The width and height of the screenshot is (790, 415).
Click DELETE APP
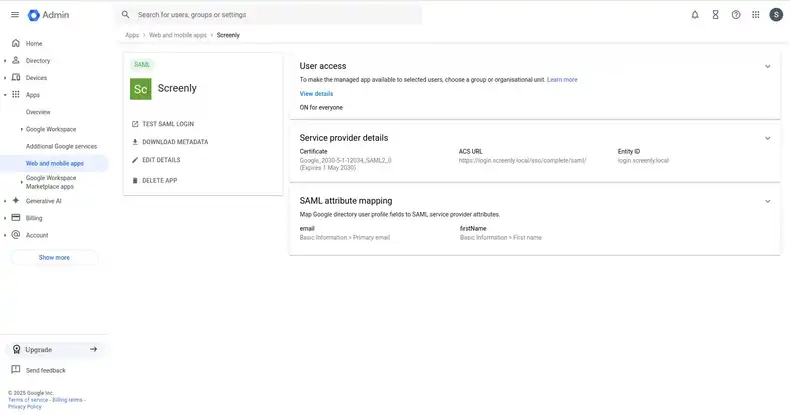pos(159,180)
